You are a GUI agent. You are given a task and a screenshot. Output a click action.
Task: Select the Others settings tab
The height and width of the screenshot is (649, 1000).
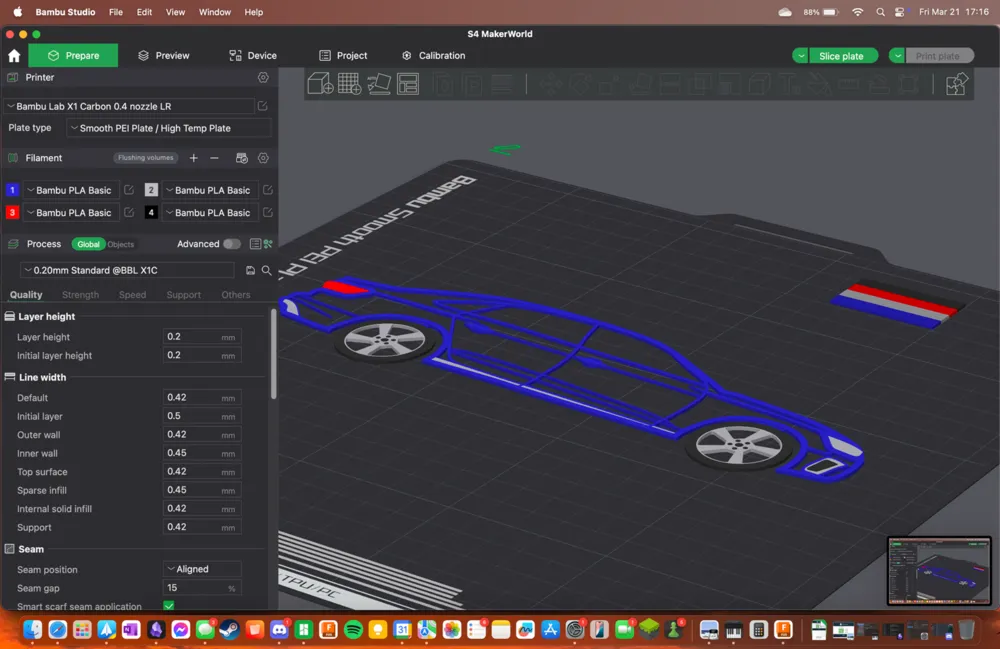click(235, 295)
